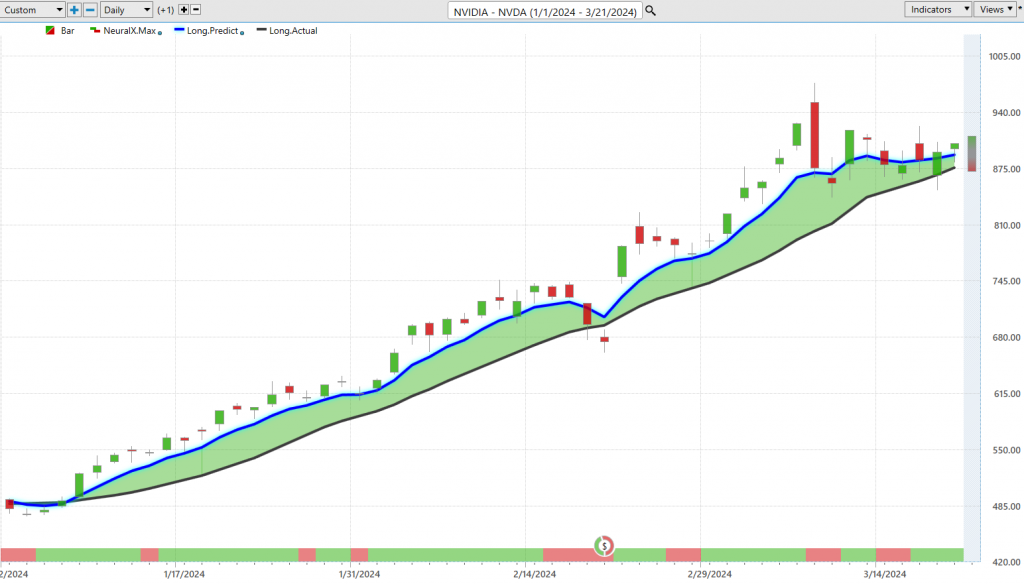This screenshot has width=1024, height=584.
Task: Click the black minus forecast decrement button
Action: point(196,9)
